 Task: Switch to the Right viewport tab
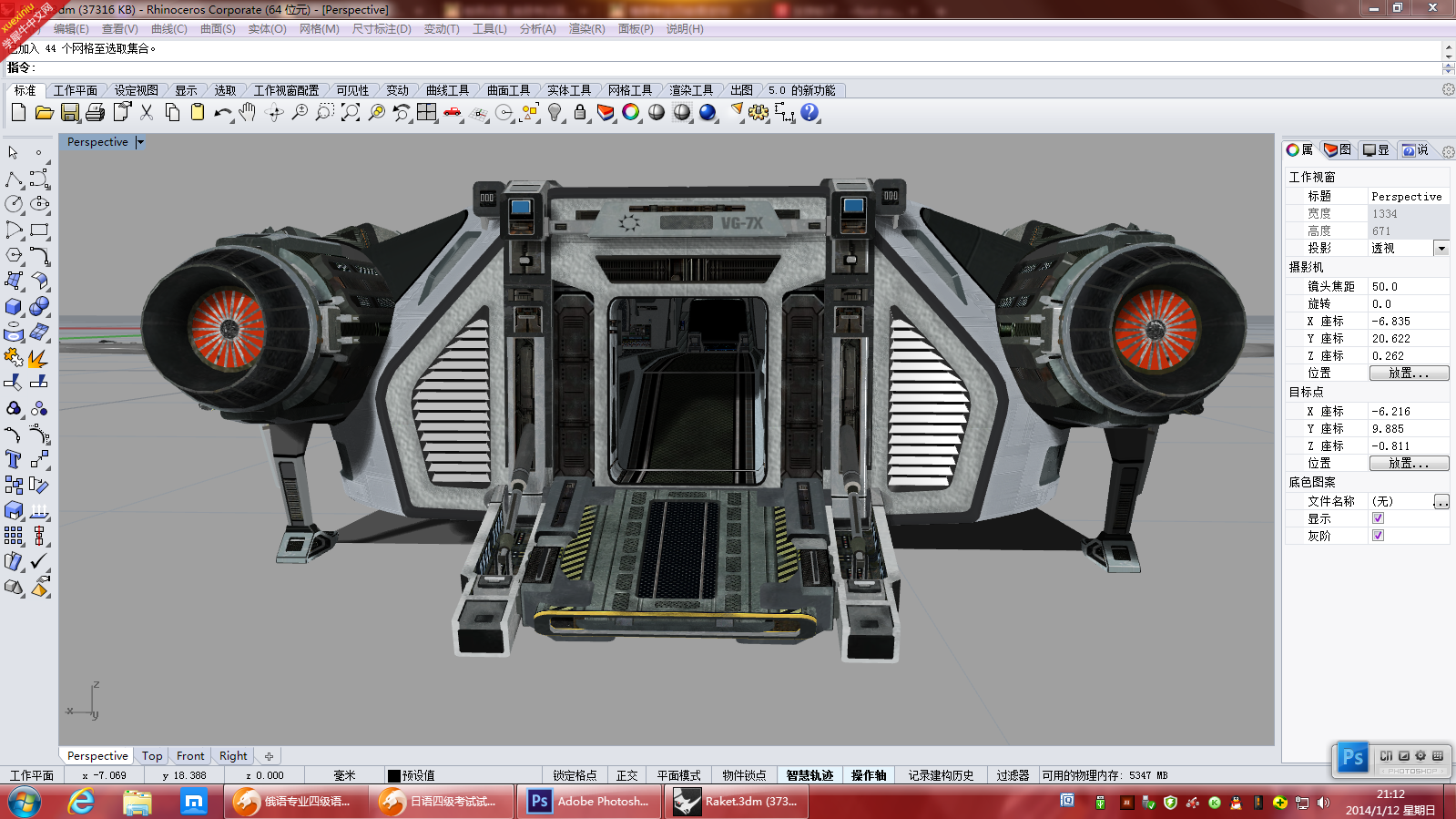click(233, 756)
